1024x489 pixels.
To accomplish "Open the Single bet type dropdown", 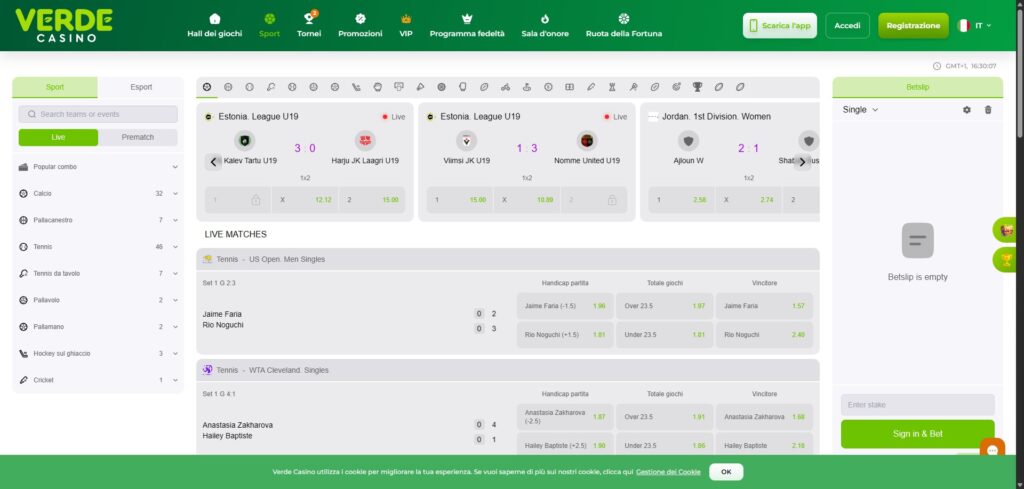I will pos(860,110).
